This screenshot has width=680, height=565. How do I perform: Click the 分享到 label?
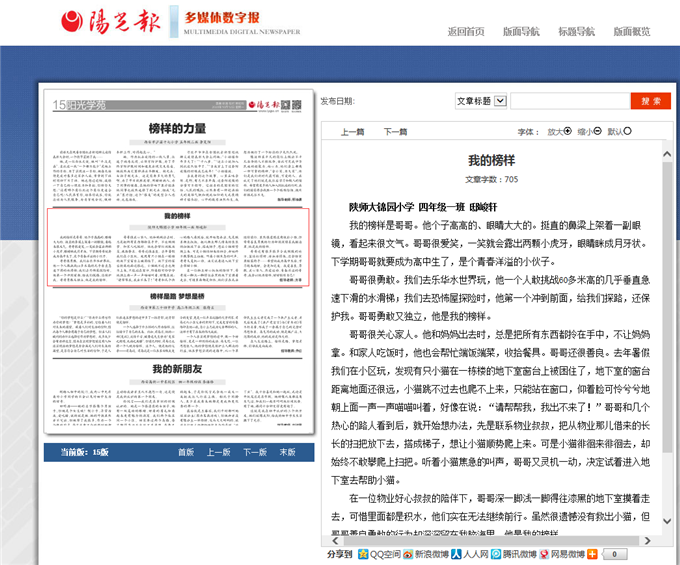coord(340,554)
